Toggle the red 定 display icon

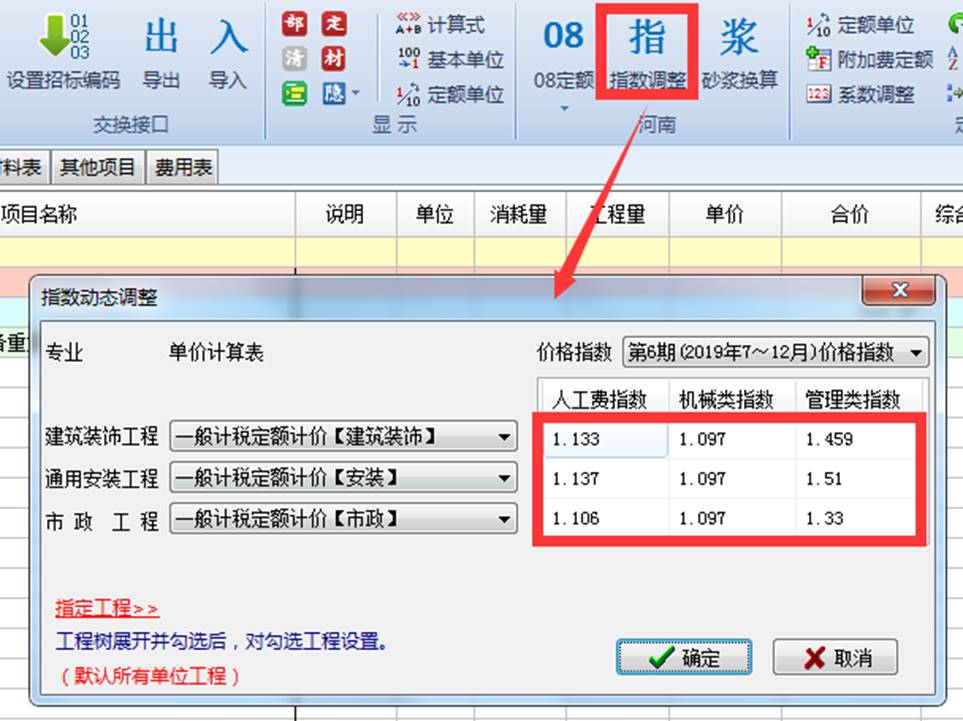click(x=333, y=25)
